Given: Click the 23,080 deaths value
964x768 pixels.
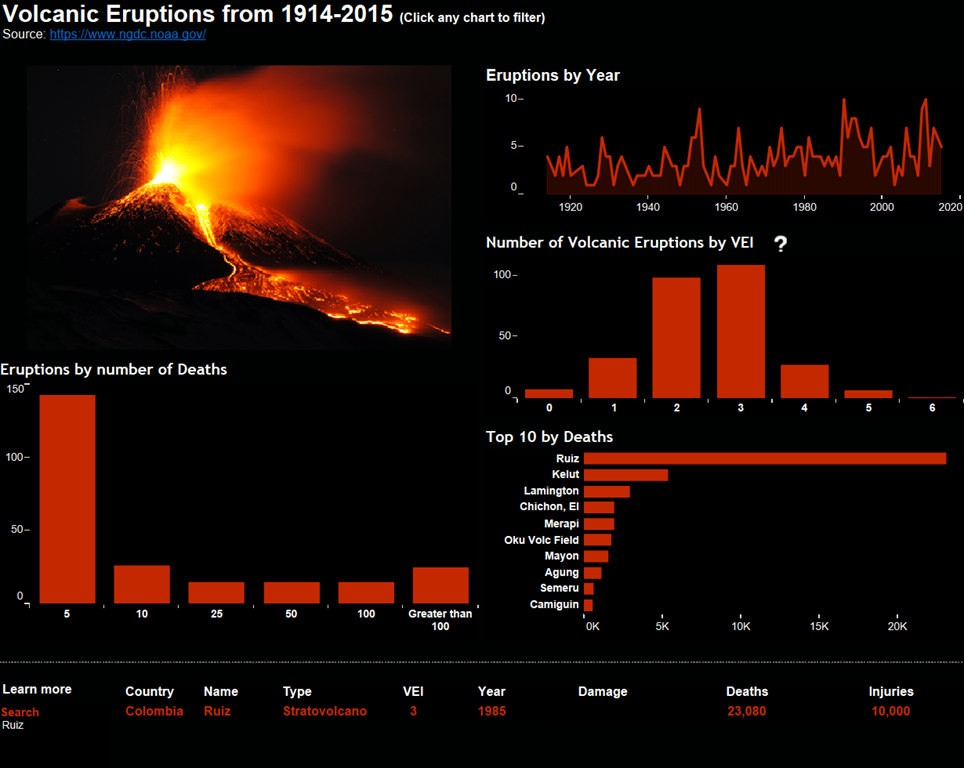Looking at the screenshot, I should click(747, 711).
